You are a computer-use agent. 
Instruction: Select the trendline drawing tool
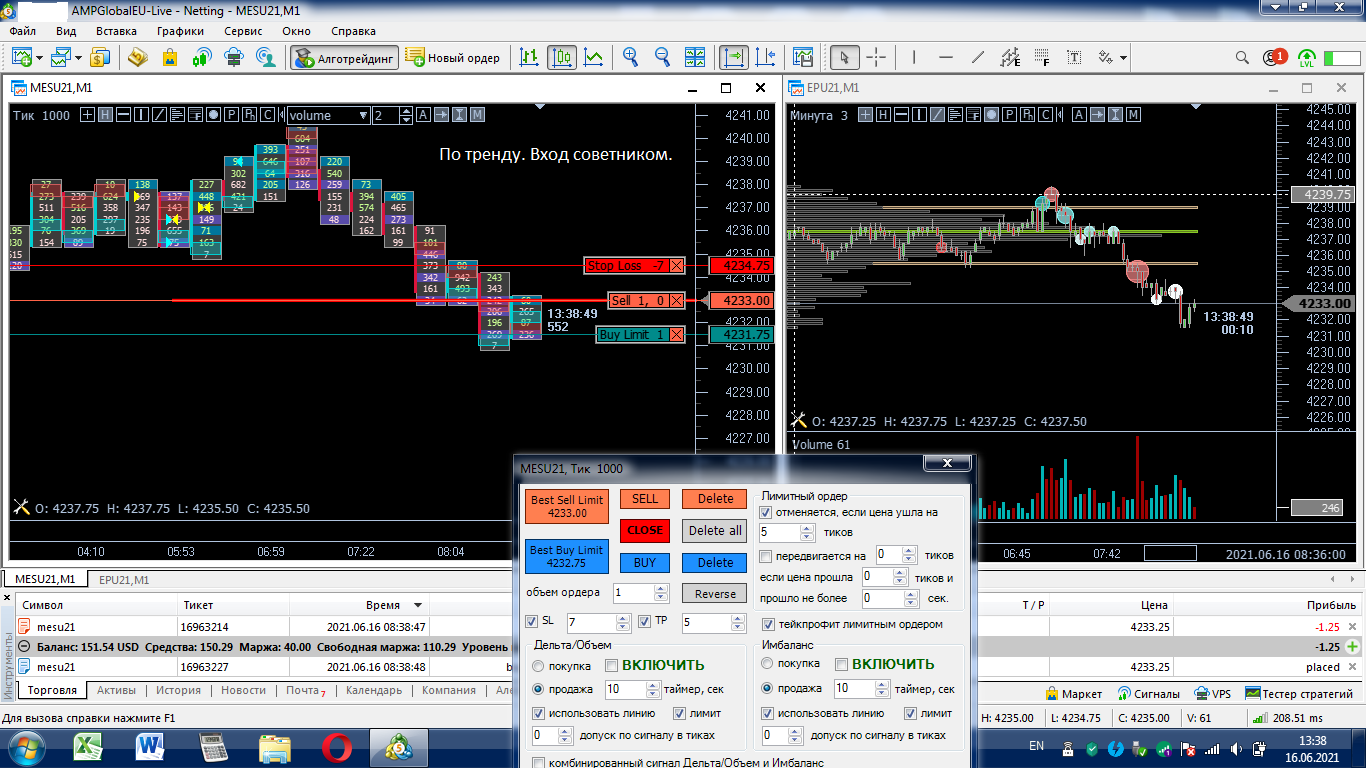978,57
